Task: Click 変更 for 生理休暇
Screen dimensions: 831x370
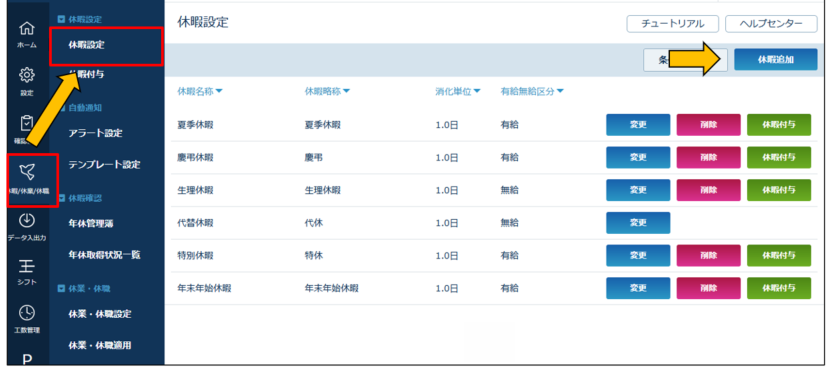Action: pos(638,190)
